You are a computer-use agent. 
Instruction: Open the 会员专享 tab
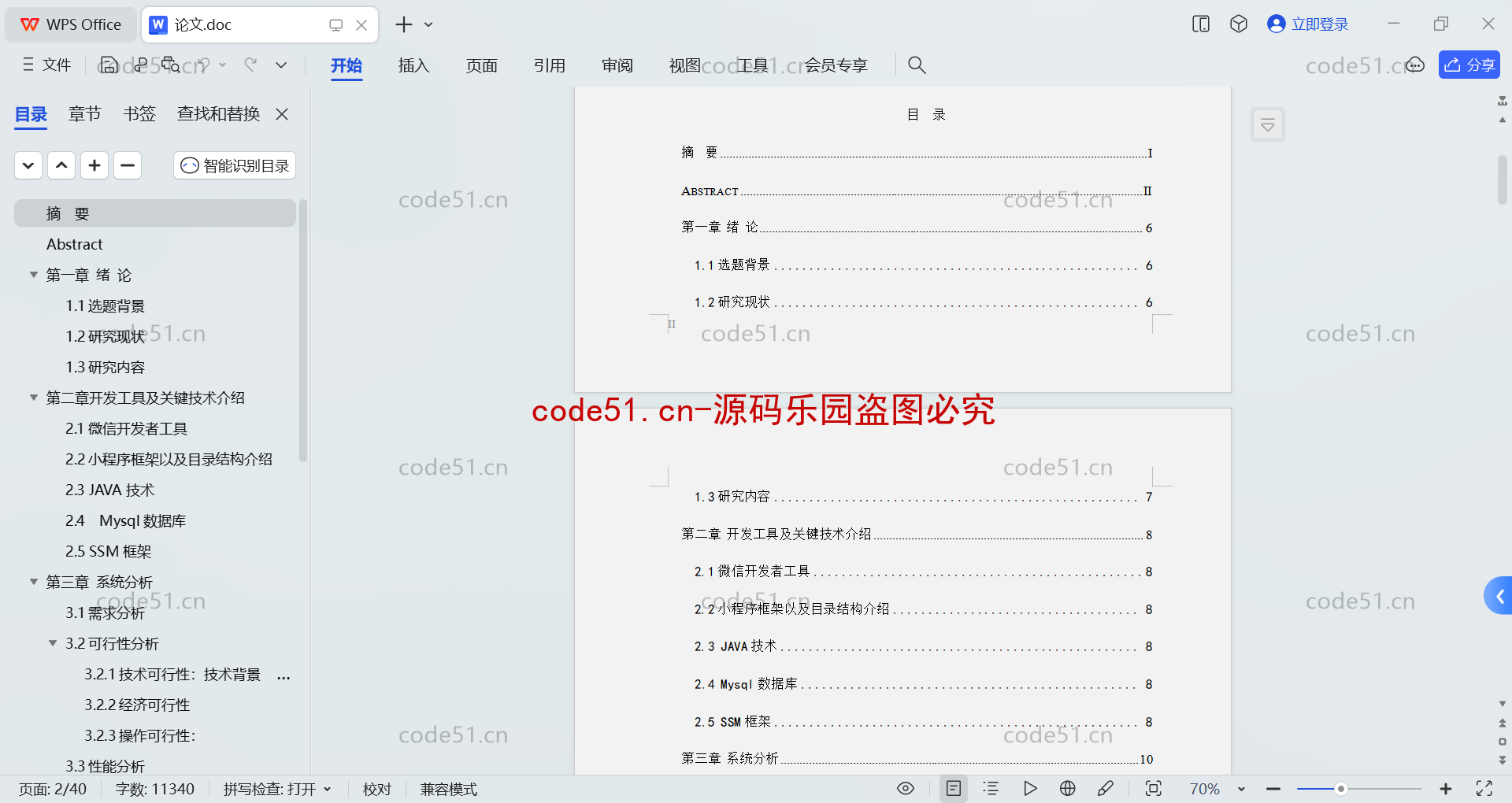coord(836,65)
